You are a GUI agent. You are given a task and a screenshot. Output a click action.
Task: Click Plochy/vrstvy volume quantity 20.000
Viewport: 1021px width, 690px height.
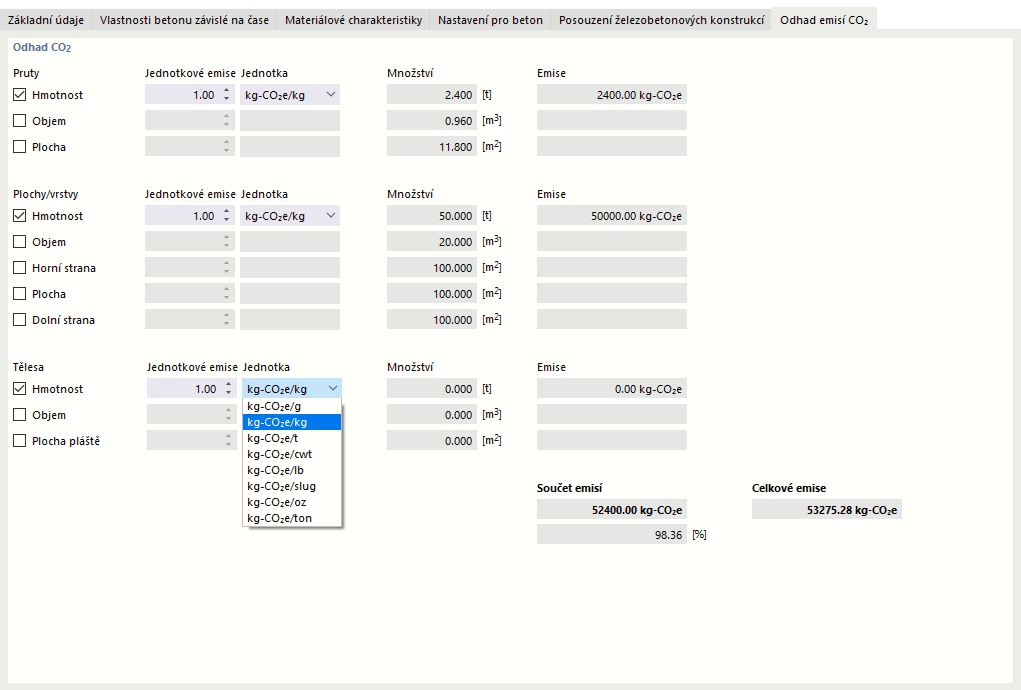pos(432,242)
